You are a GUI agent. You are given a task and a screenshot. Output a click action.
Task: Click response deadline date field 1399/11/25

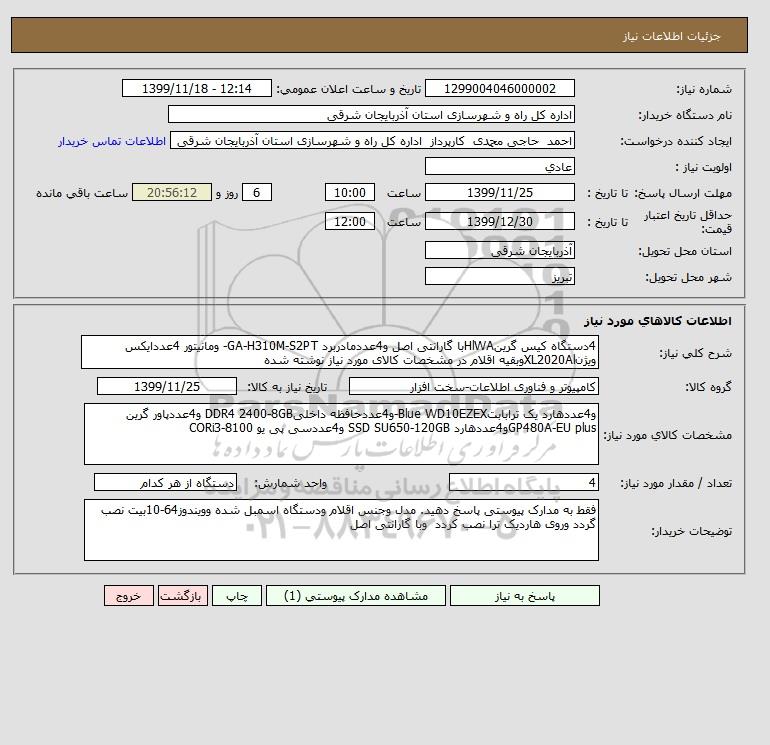pos(499,193)
